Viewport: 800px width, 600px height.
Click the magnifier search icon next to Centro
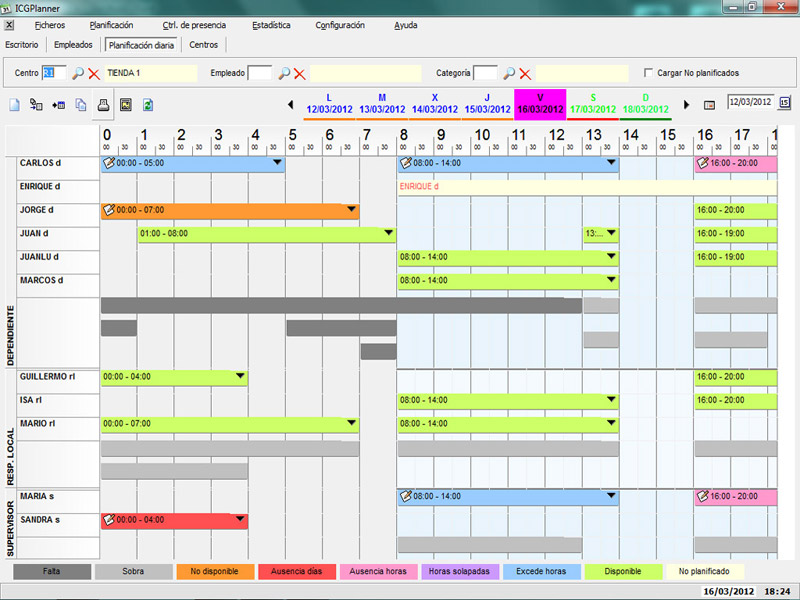[78, 73]
